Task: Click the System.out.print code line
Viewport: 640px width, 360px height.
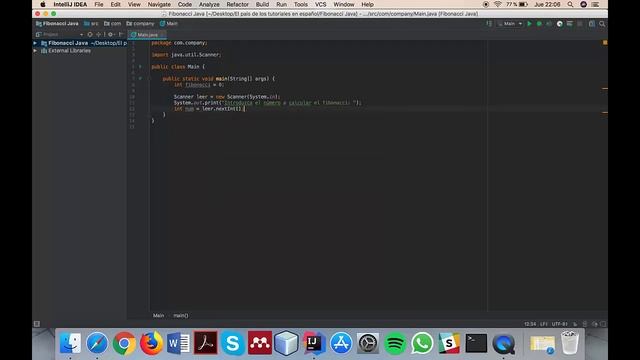Action: coord(268,103)
